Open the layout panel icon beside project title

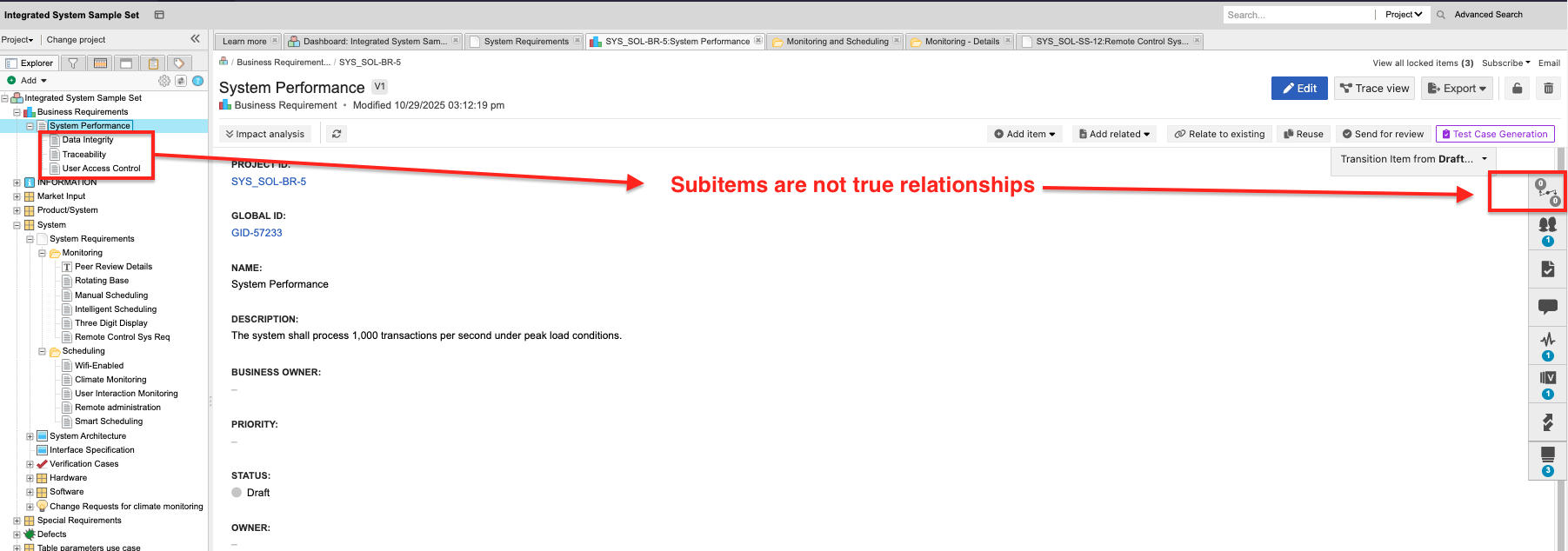pyautogui.click(x=159, y=15)
